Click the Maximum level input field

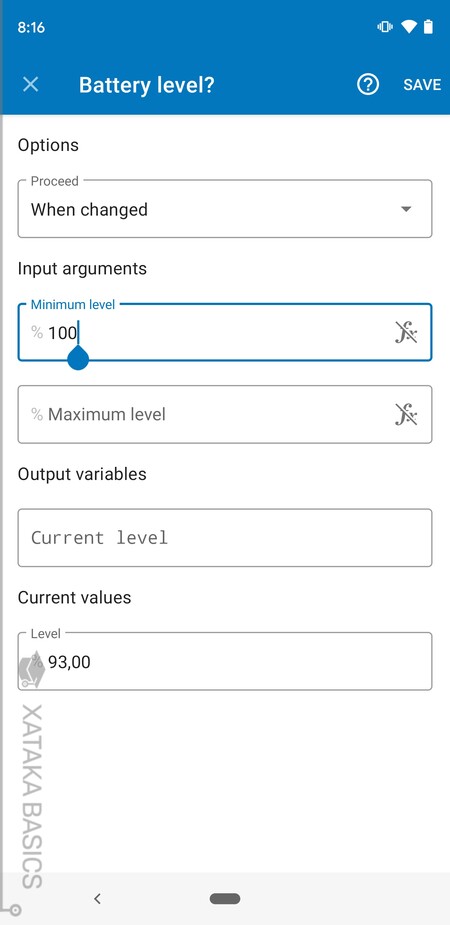pos(225,414)
